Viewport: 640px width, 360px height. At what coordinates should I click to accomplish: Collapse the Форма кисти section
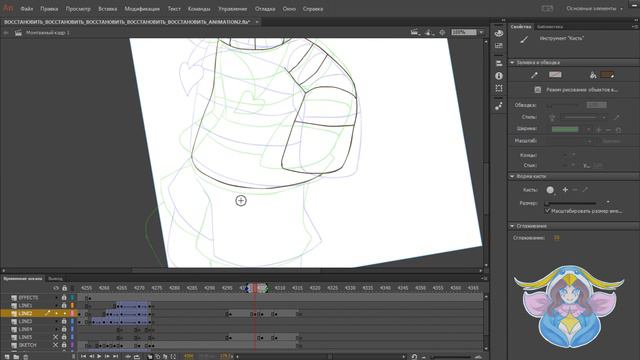(x=512, y=176)
